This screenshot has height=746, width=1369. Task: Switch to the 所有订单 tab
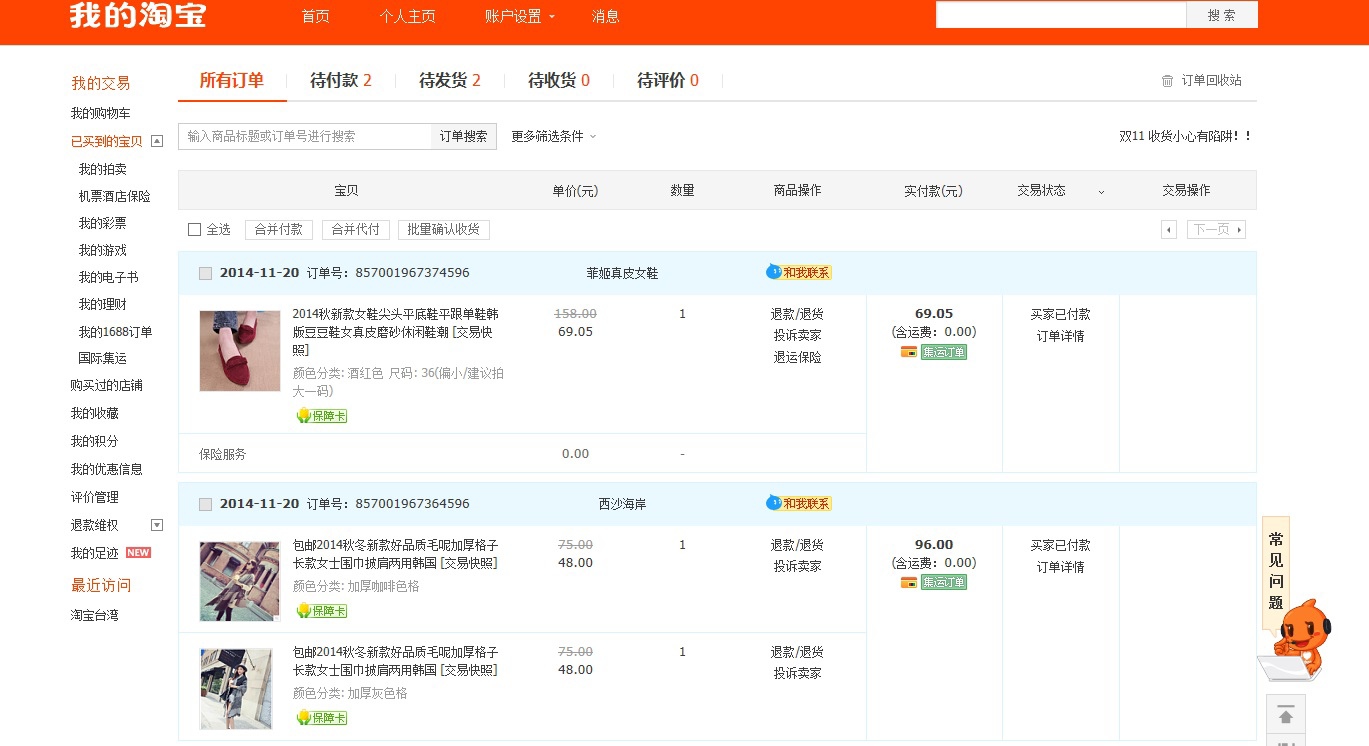tap(232, 81)
